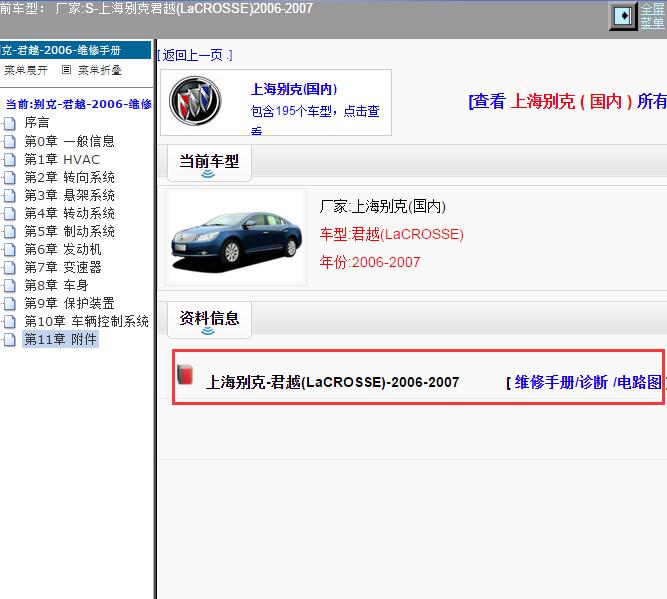Open 第2章 转向系统 chapter

click(69, 177)
